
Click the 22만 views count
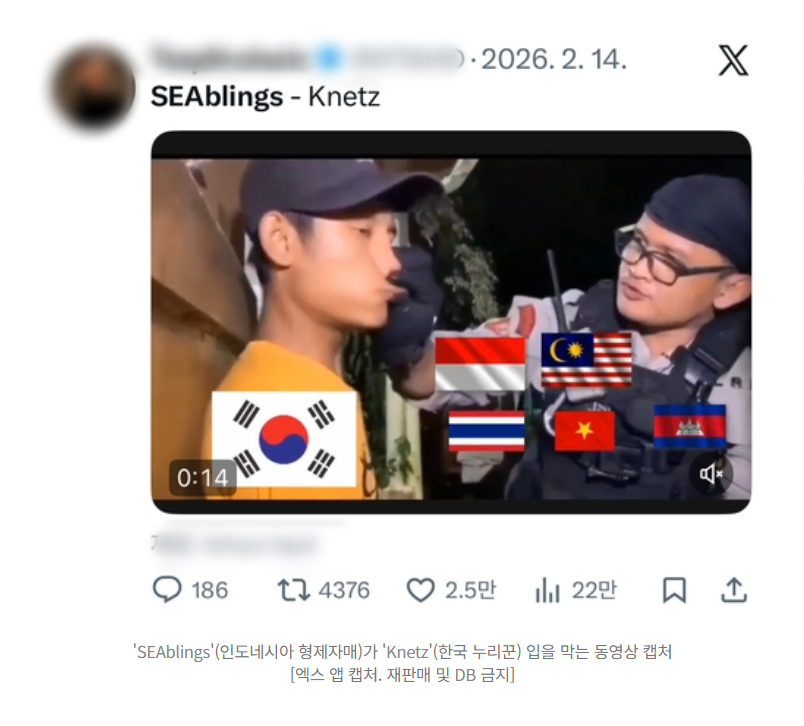click(594, 591)
